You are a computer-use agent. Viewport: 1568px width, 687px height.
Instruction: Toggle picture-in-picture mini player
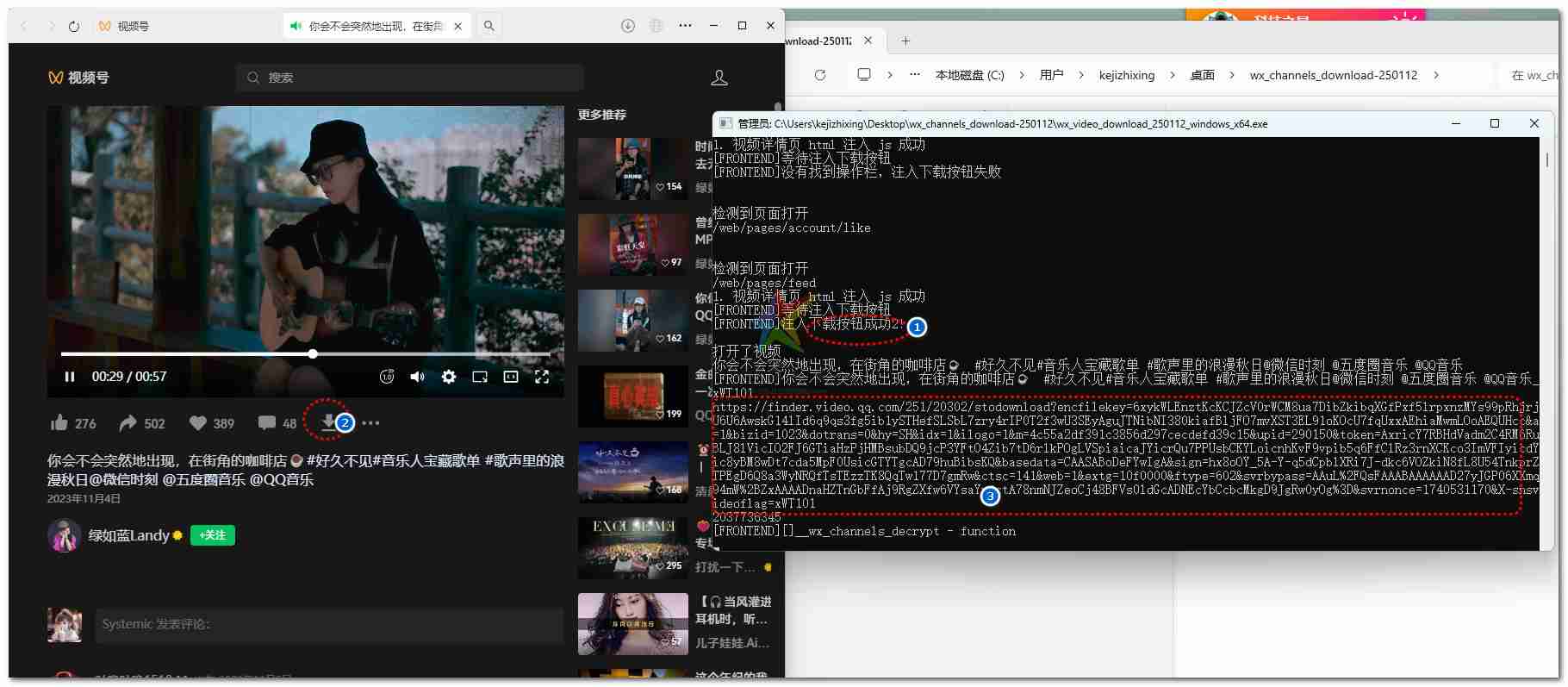[x=480, y=377]
